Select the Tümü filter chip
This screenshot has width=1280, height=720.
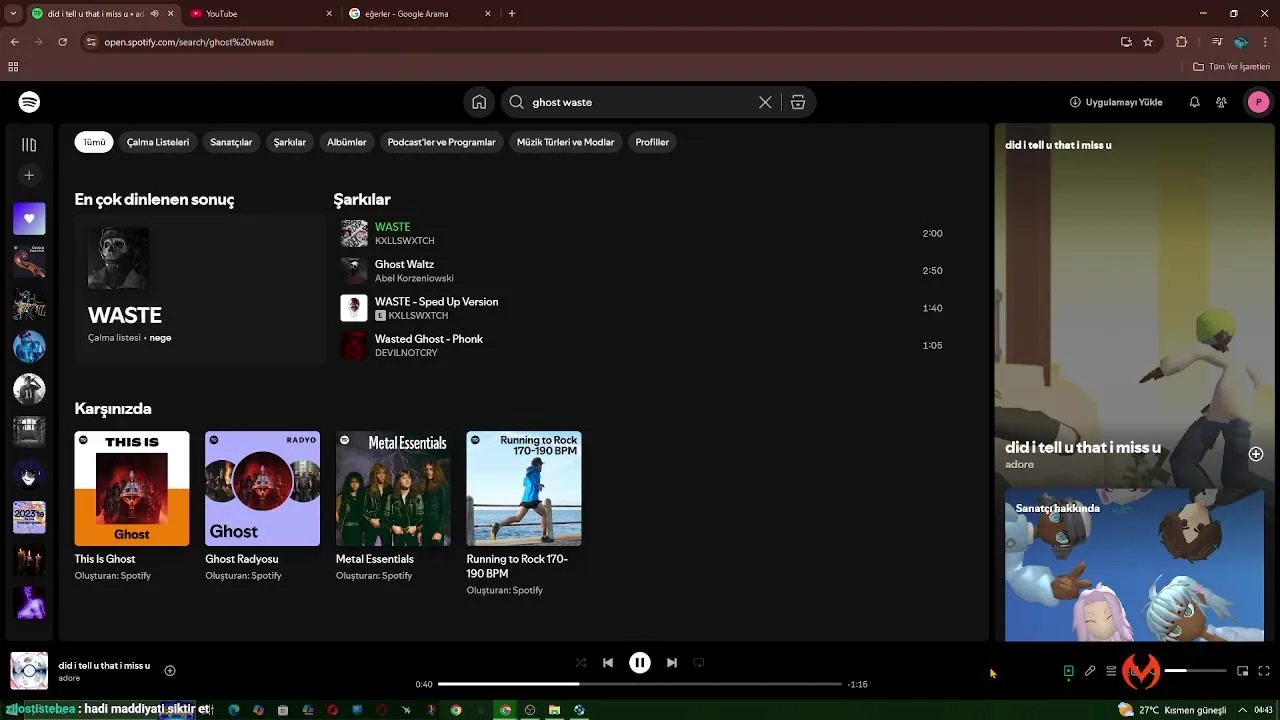coord(94,142)
